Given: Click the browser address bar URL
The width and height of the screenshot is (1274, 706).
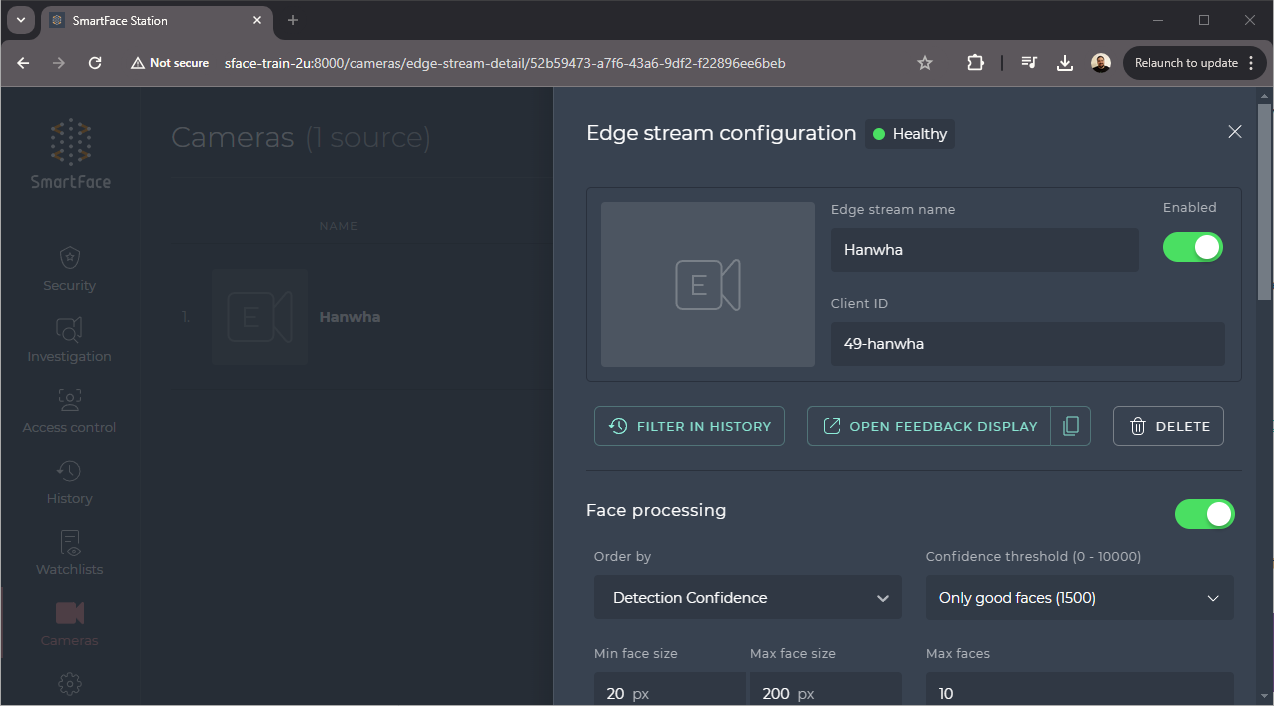Looking at the screenshot, I should [505, 63].
